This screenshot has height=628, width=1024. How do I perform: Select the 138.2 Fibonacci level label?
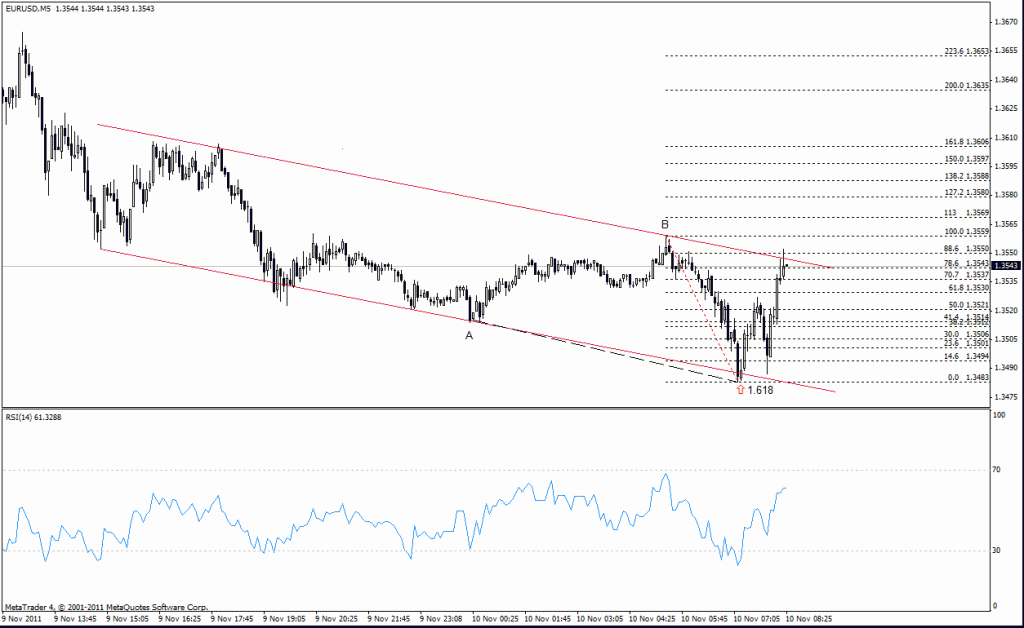(x=967, y=176)
